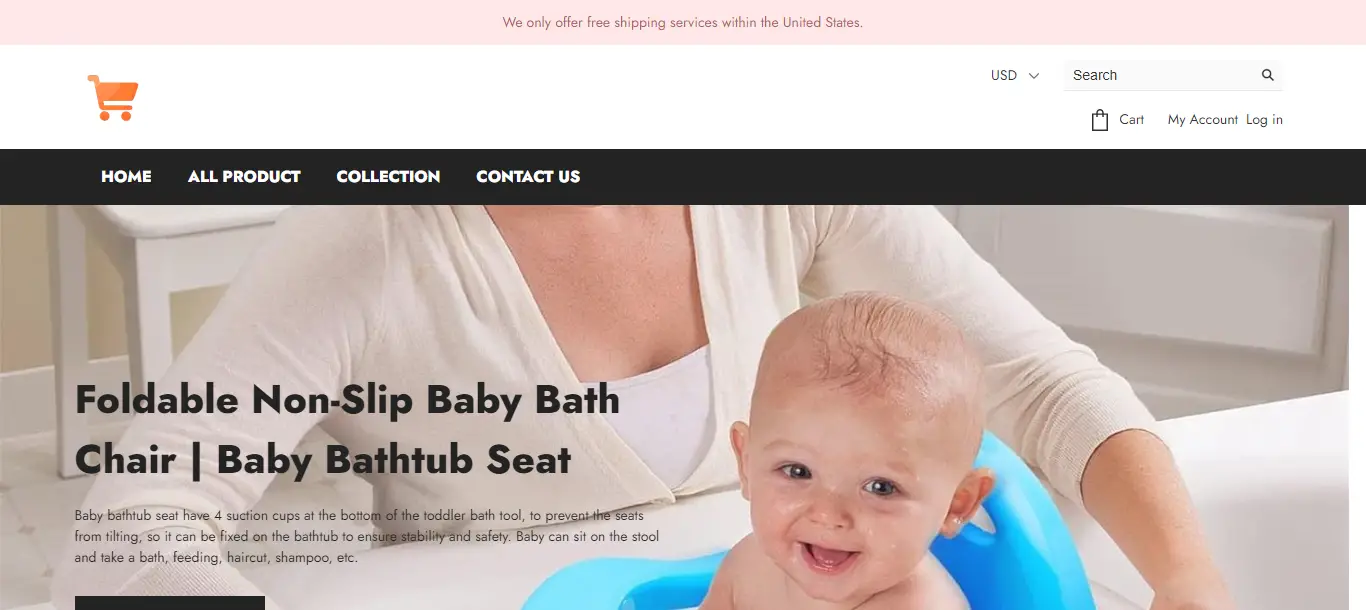This screenshot has height=610, width=1366.
Task: Click the page's vertical scrollbar track
Action: click(1357, 407)
